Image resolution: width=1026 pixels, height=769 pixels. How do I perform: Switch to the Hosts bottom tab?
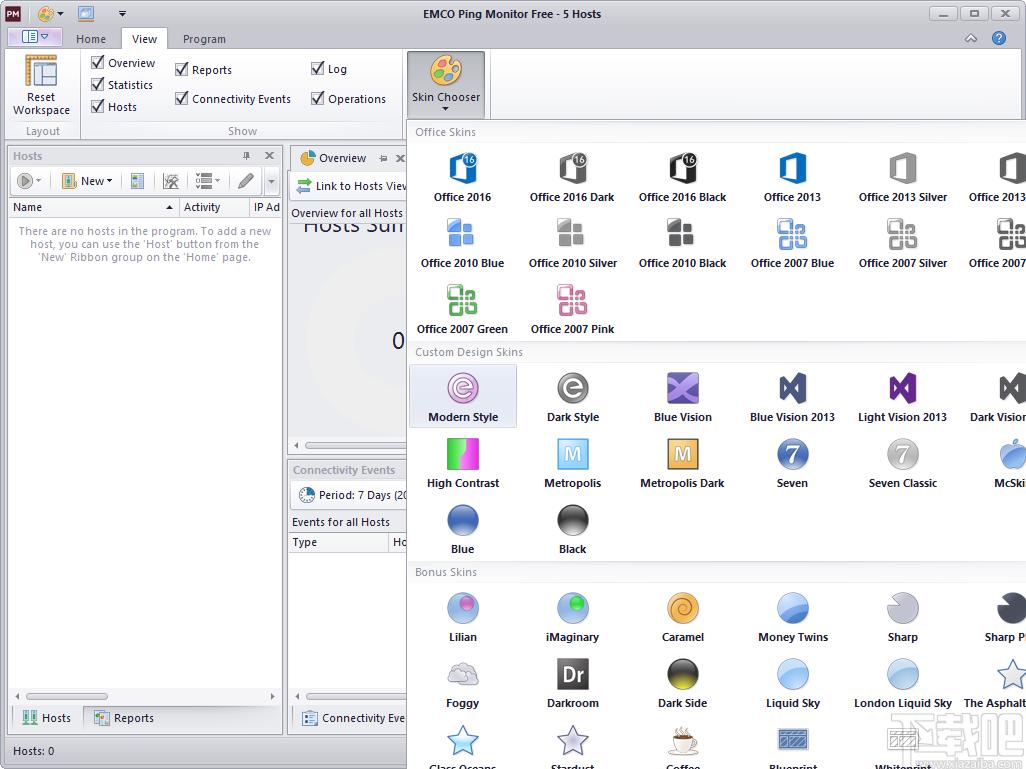(x=46, y=718)
